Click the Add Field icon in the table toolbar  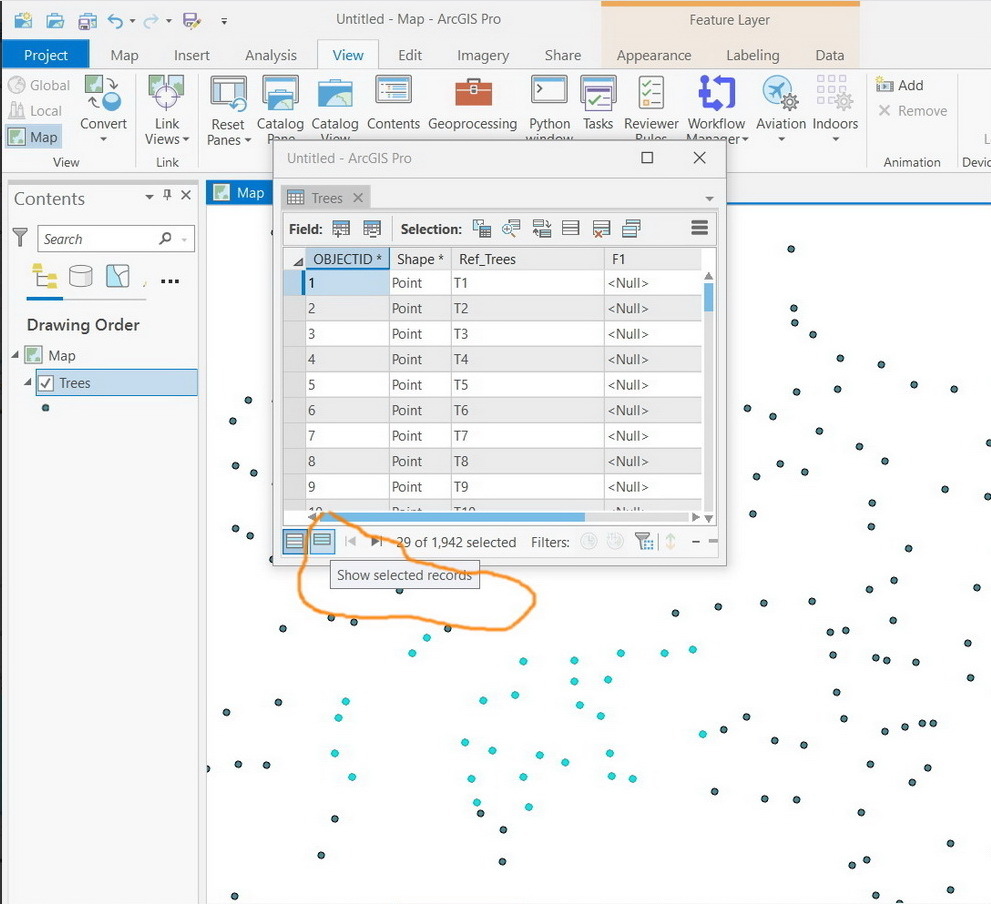(341, 229)
